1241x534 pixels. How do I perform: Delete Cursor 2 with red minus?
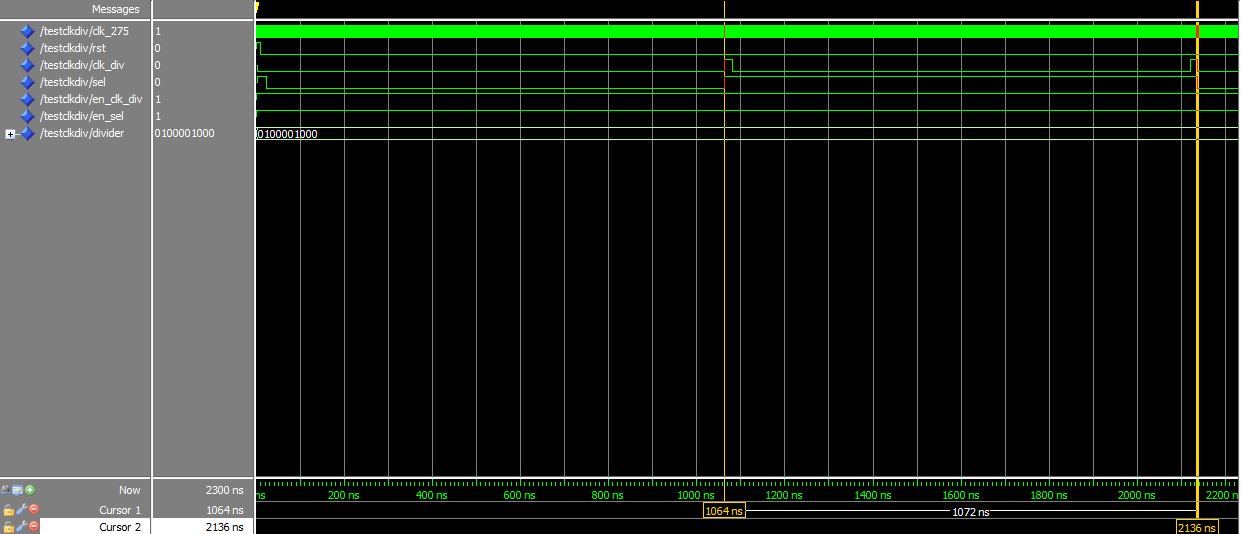point(33,526)
